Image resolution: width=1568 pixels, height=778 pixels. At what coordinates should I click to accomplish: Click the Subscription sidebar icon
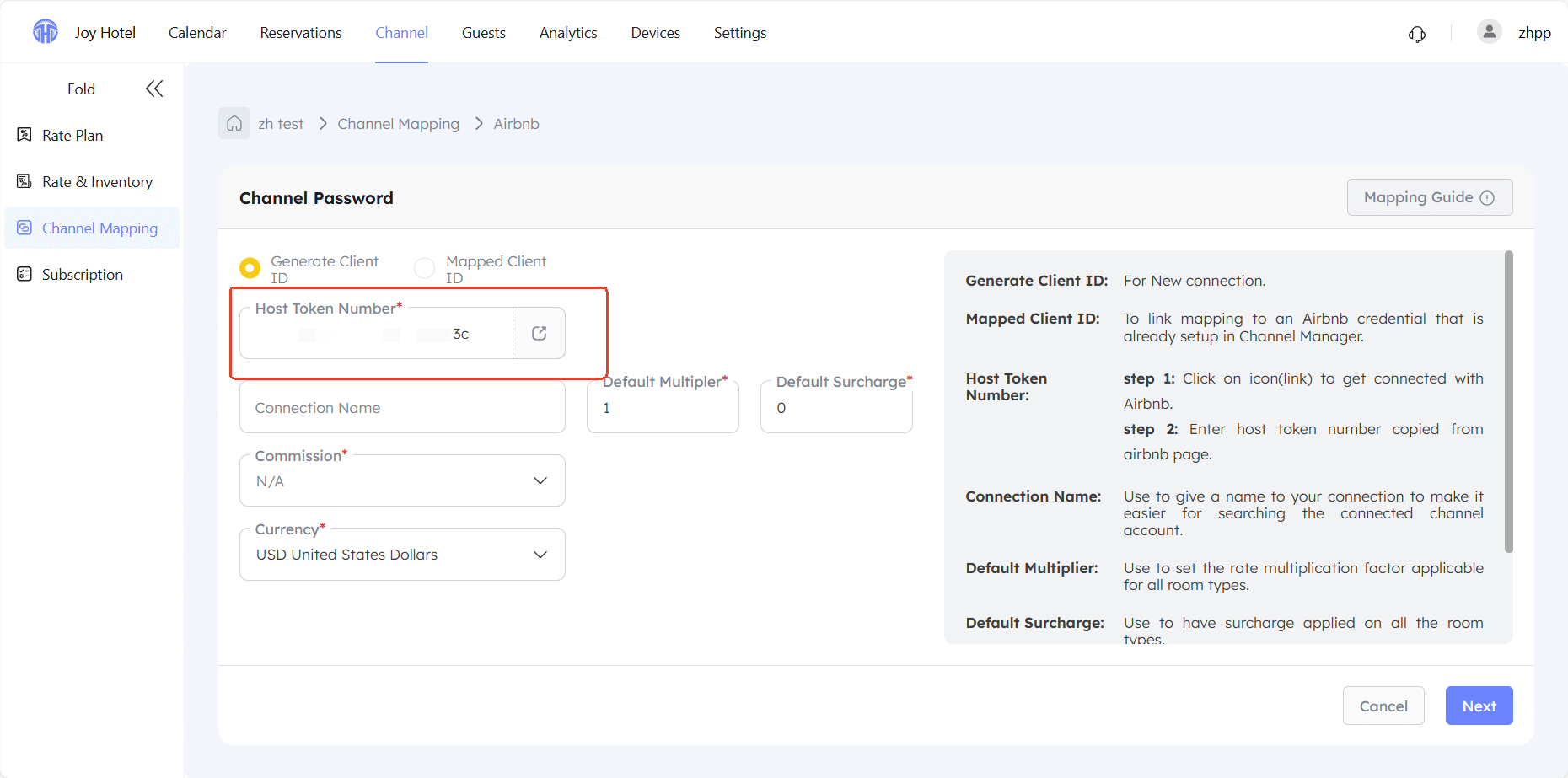[x=24, y=274]
